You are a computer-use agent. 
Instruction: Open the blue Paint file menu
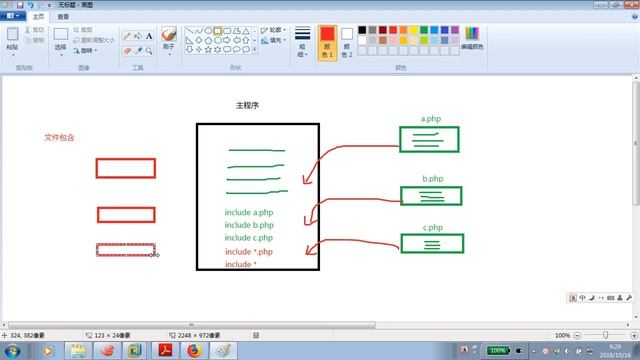click(13, 16)
